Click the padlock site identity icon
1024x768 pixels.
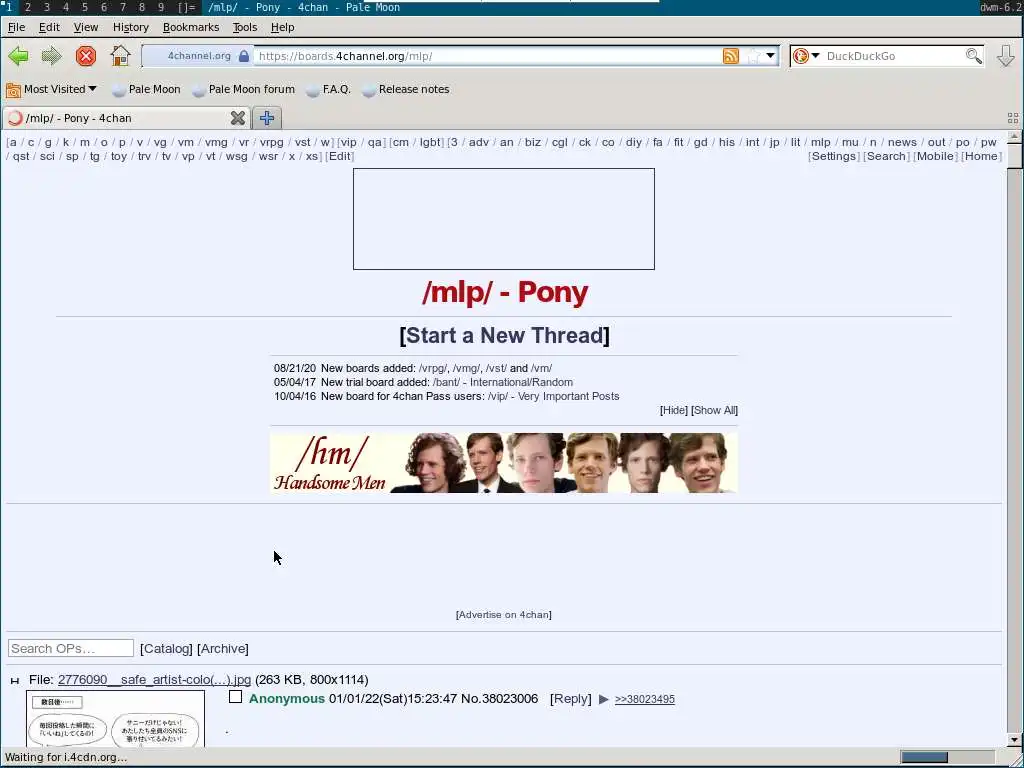[x=244, y=56]
